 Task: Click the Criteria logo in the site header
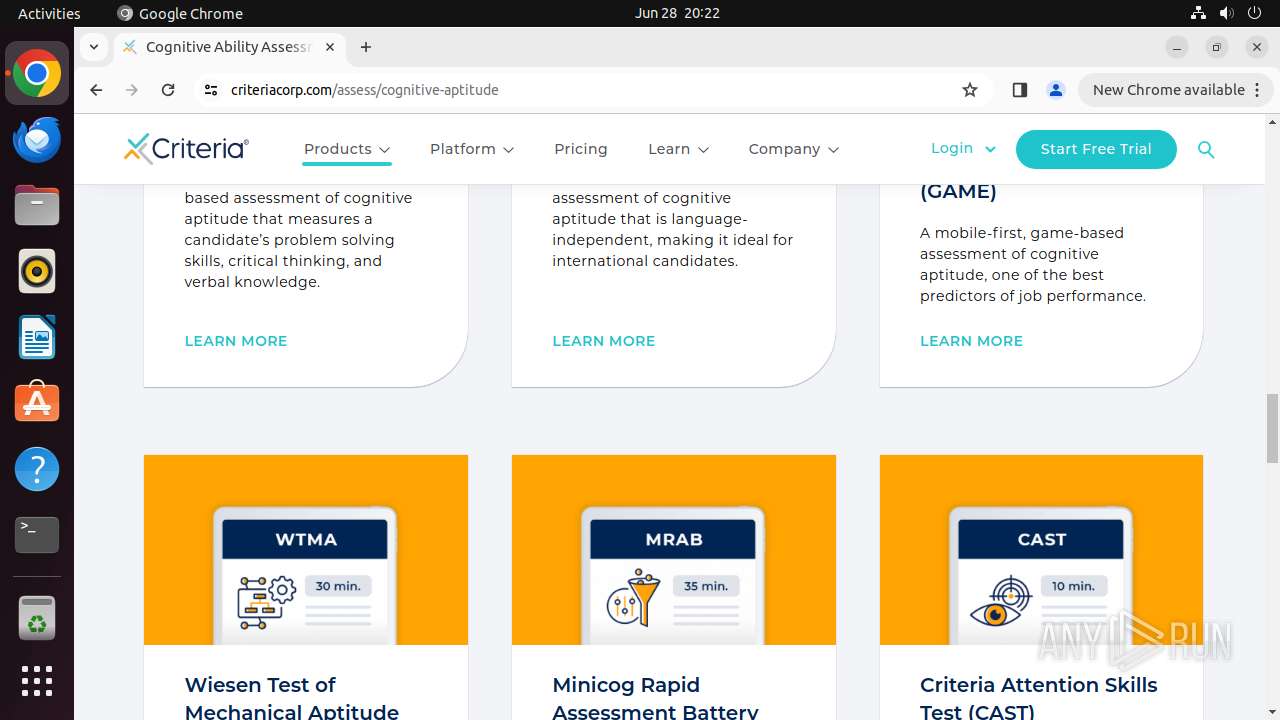[x=186, y=148]
